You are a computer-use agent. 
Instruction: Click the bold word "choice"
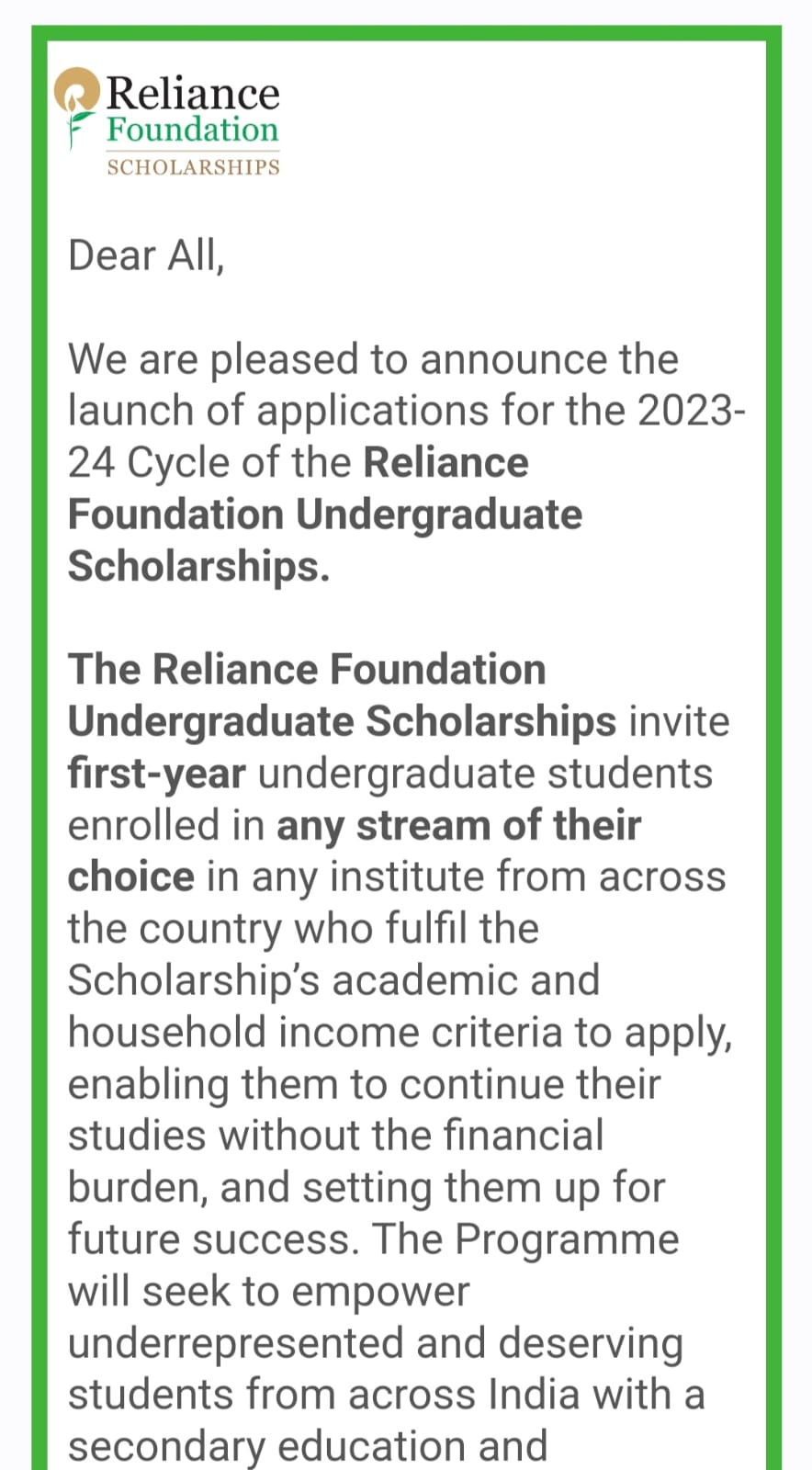point(131,876)
